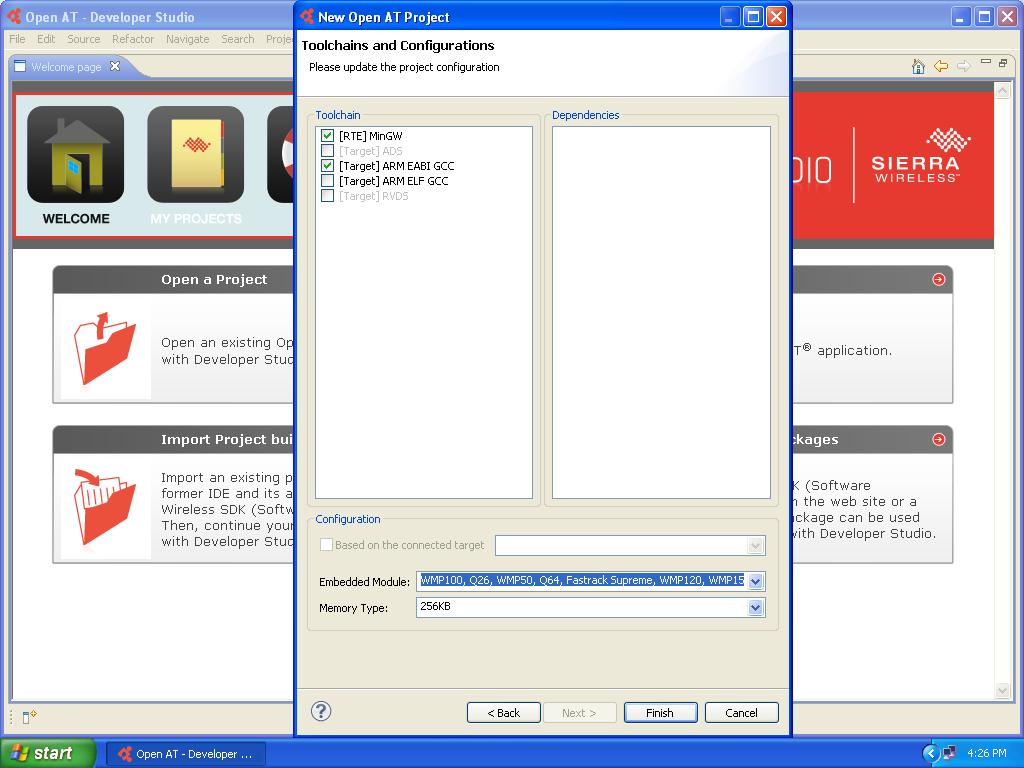Click the Back button
Image resolution: width=1024 pixels, height=768 pixels.
tap(504, 712)
